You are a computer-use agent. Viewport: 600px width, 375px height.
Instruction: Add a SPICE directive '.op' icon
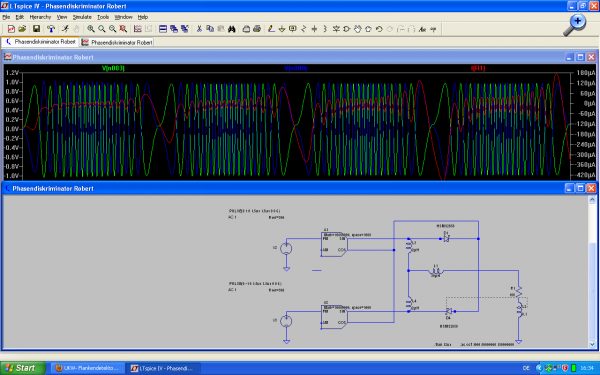433,29
